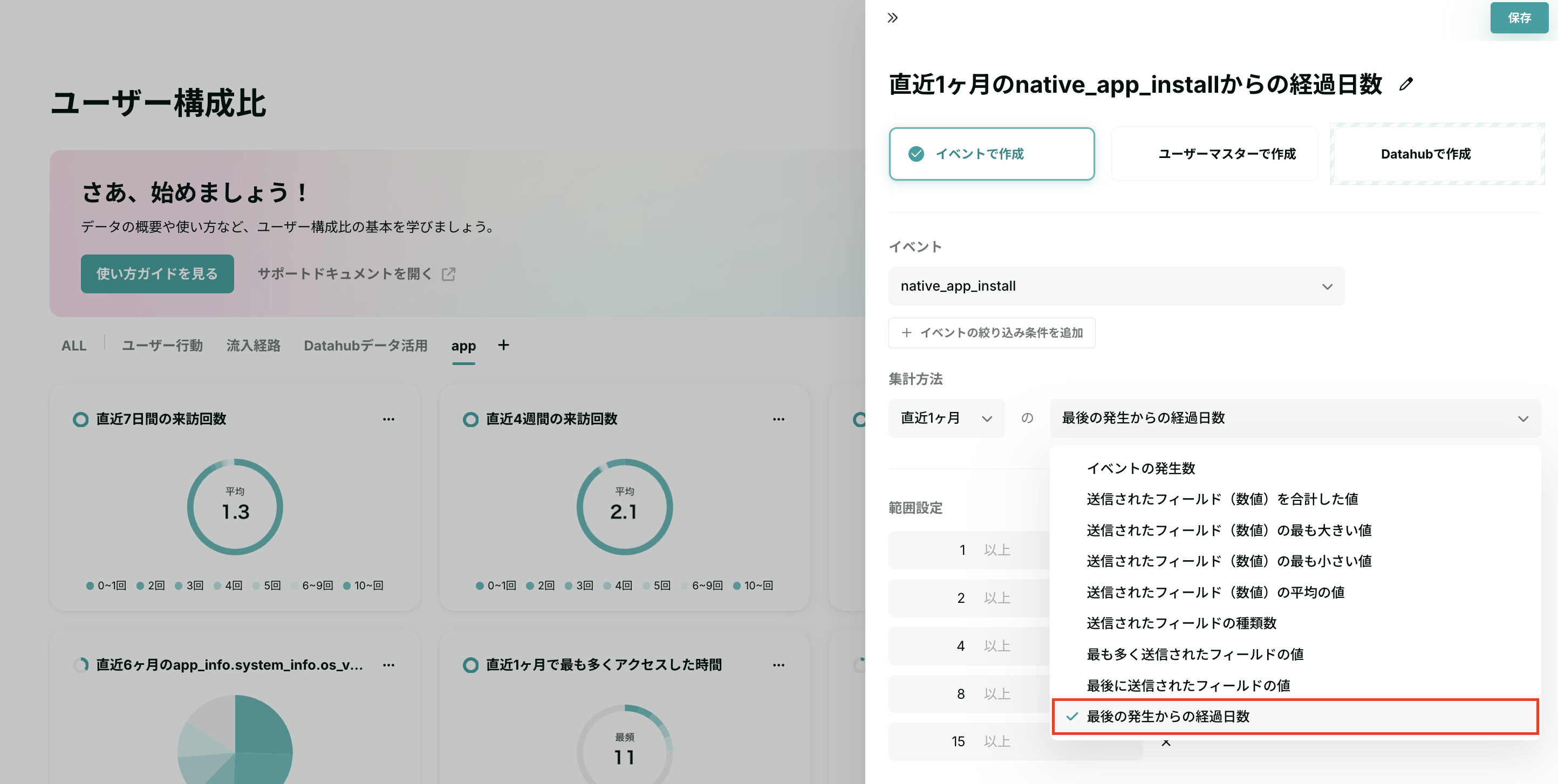Switch to the ユーザー行動 tab
Screen dimensions: 1558x784
coord(162,345)
